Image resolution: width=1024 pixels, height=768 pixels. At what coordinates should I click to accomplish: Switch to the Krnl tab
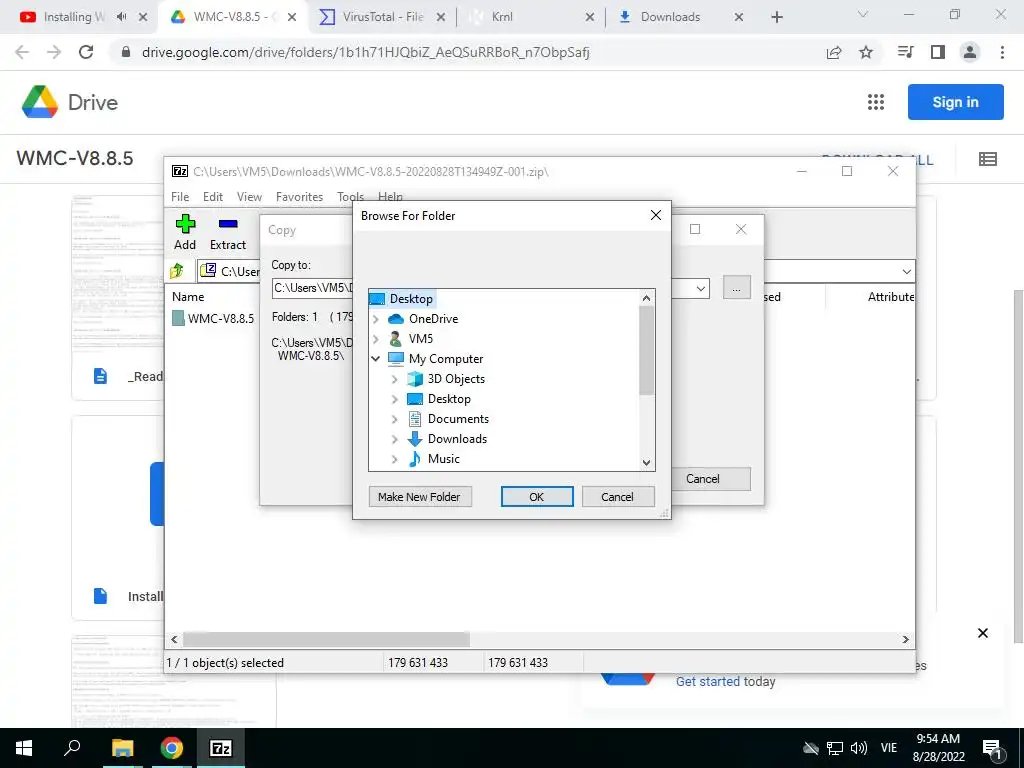click(531, 17)
